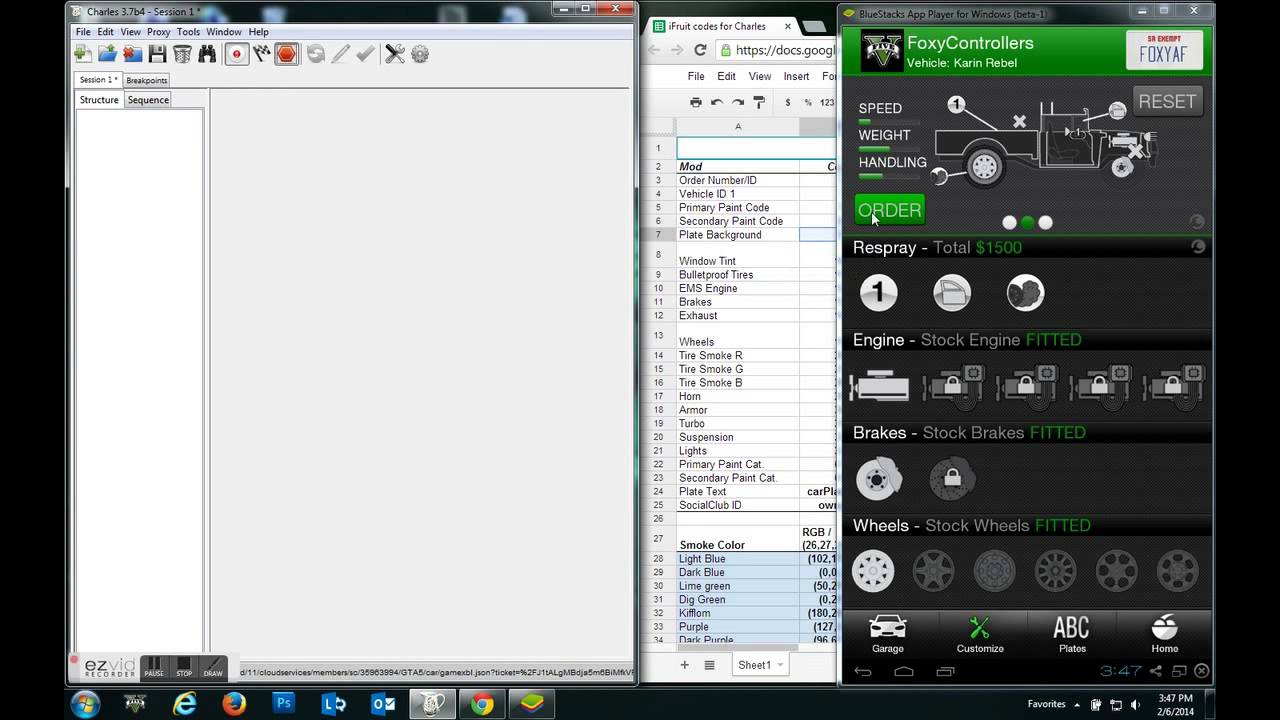
Task: Pause ezvid recorder
Action: click(x=153, y=666)
